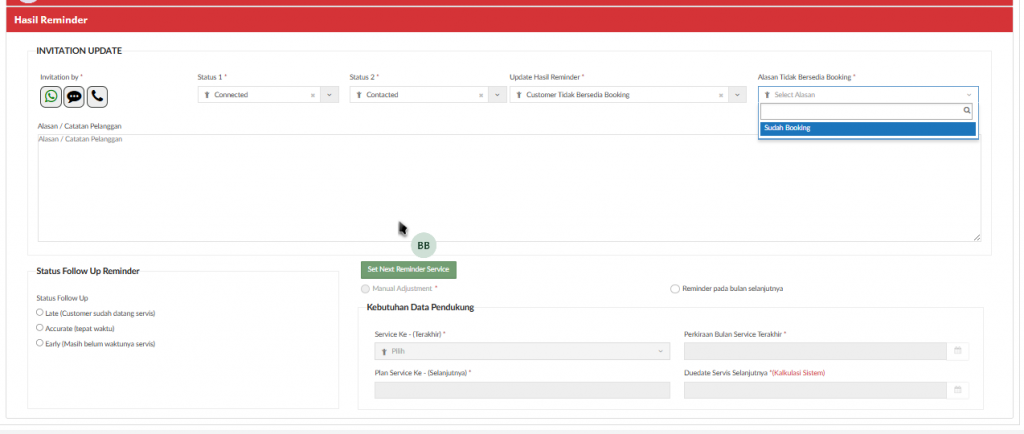Select Accurate (tepat waktu) option
This screenshot has height=434, width=1024.
pos(39,328)
